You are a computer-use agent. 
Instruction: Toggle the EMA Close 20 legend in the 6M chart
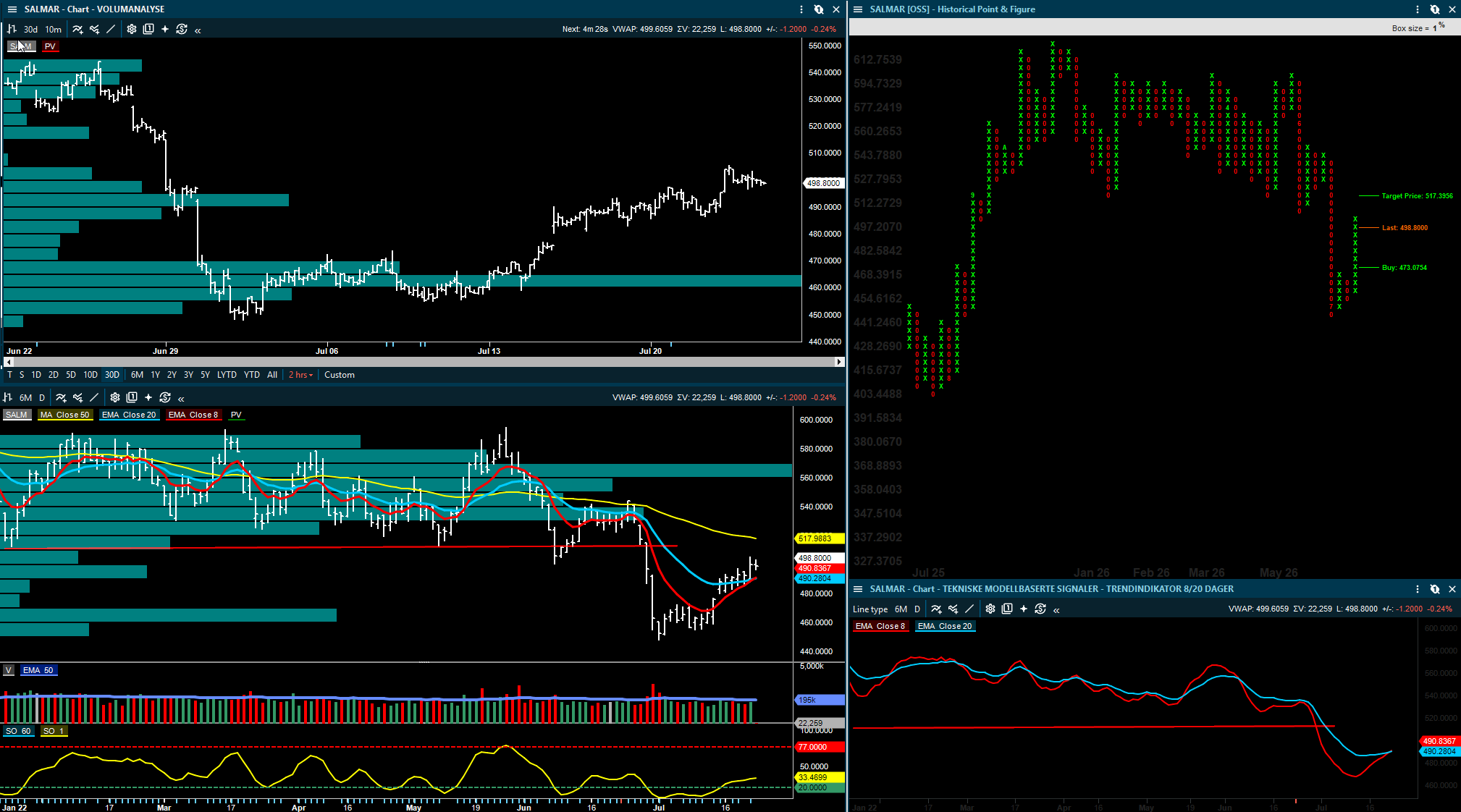coord(129,415)
